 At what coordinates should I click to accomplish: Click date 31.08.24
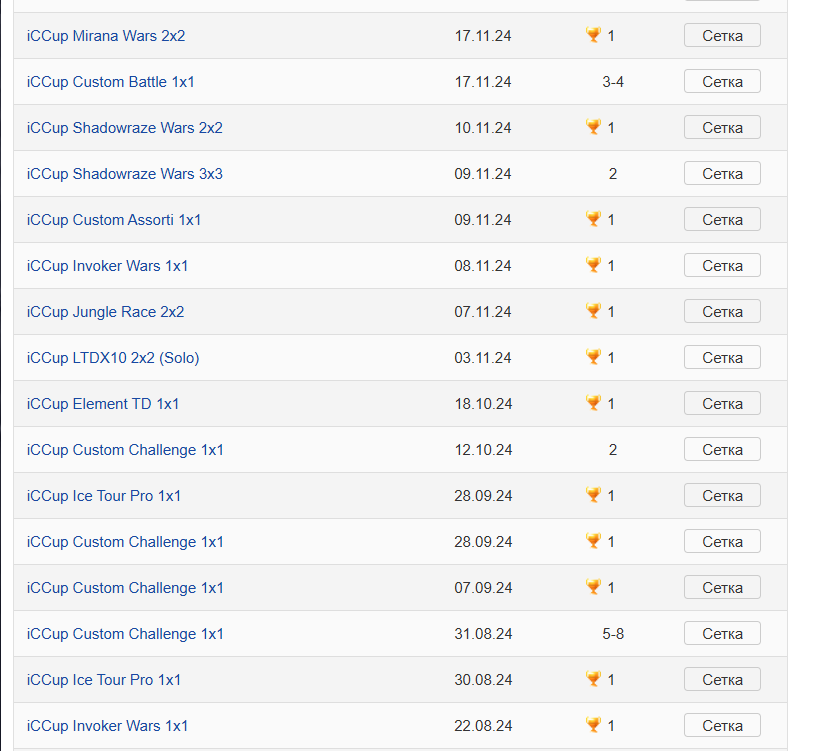pos(483,634)
